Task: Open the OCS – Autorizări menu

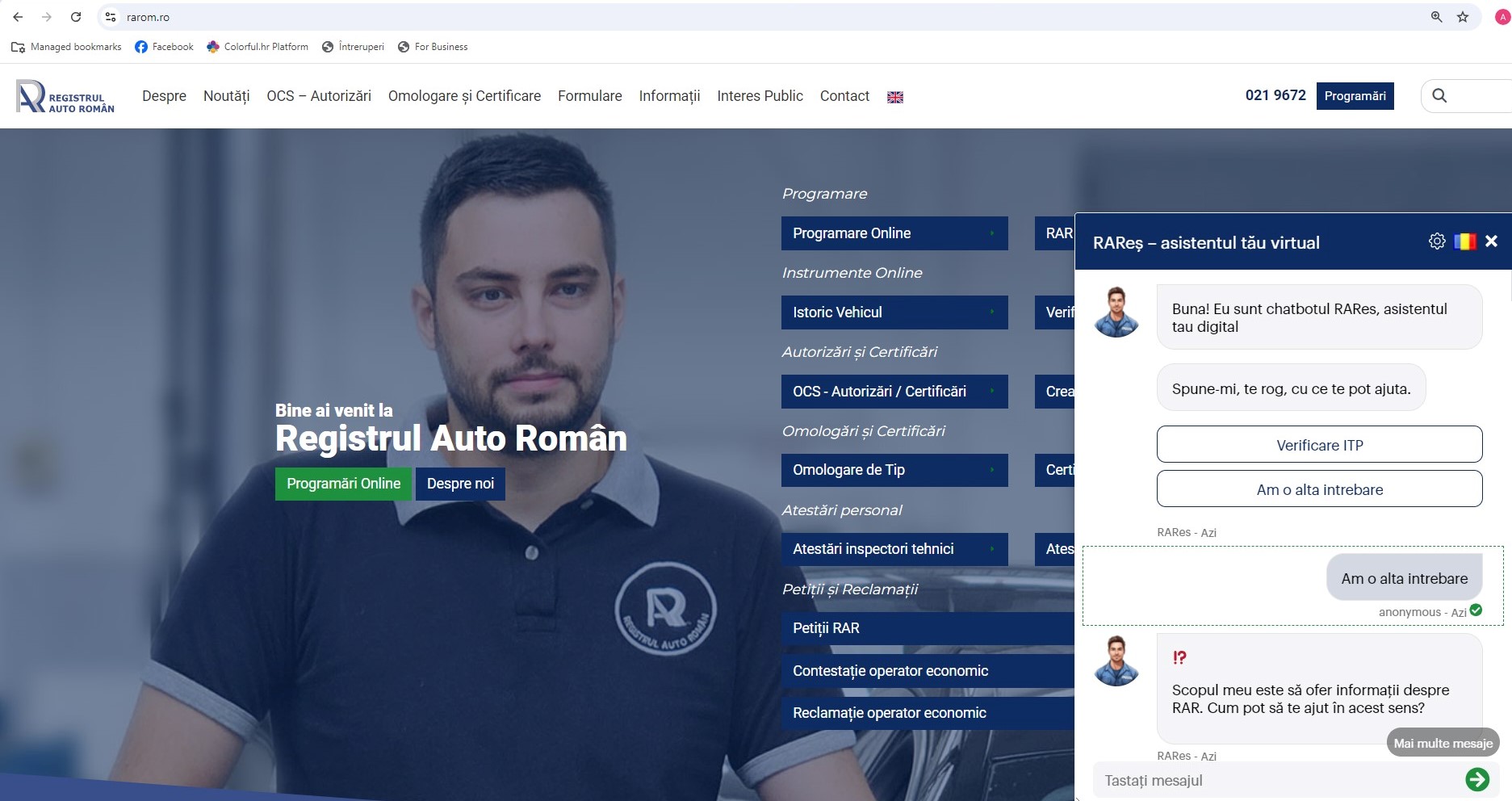Action: click(319, 96)
